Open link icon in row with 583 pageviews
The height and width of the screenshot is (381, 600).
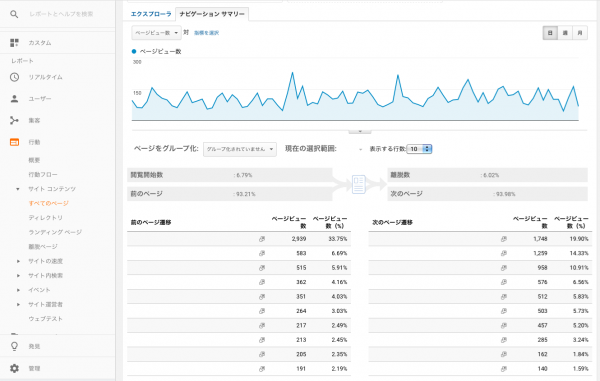[x=262, y=253]
